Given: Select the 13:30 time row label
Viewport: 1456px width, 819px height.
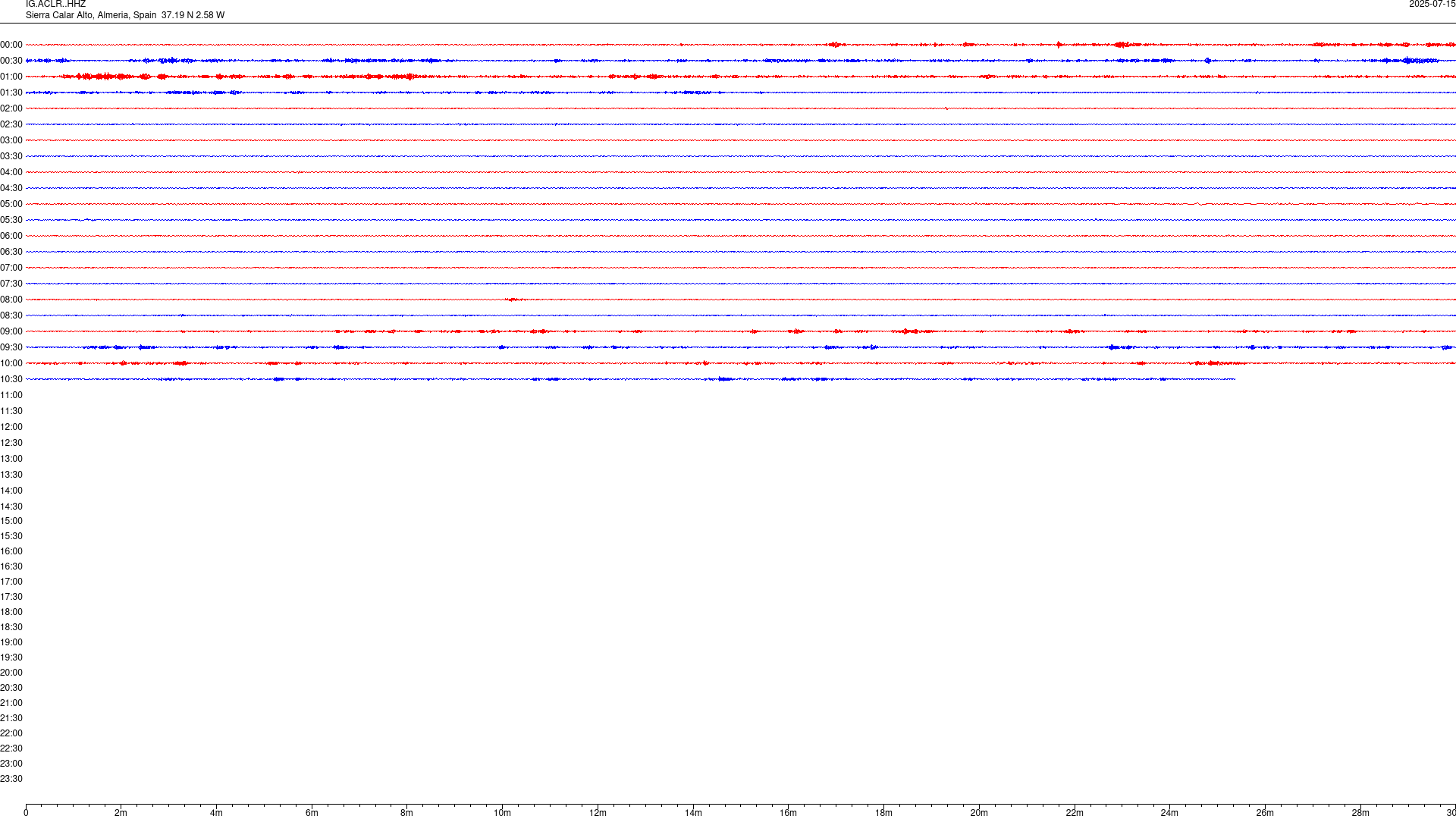Looking at the screenshot, I should 11,475.
